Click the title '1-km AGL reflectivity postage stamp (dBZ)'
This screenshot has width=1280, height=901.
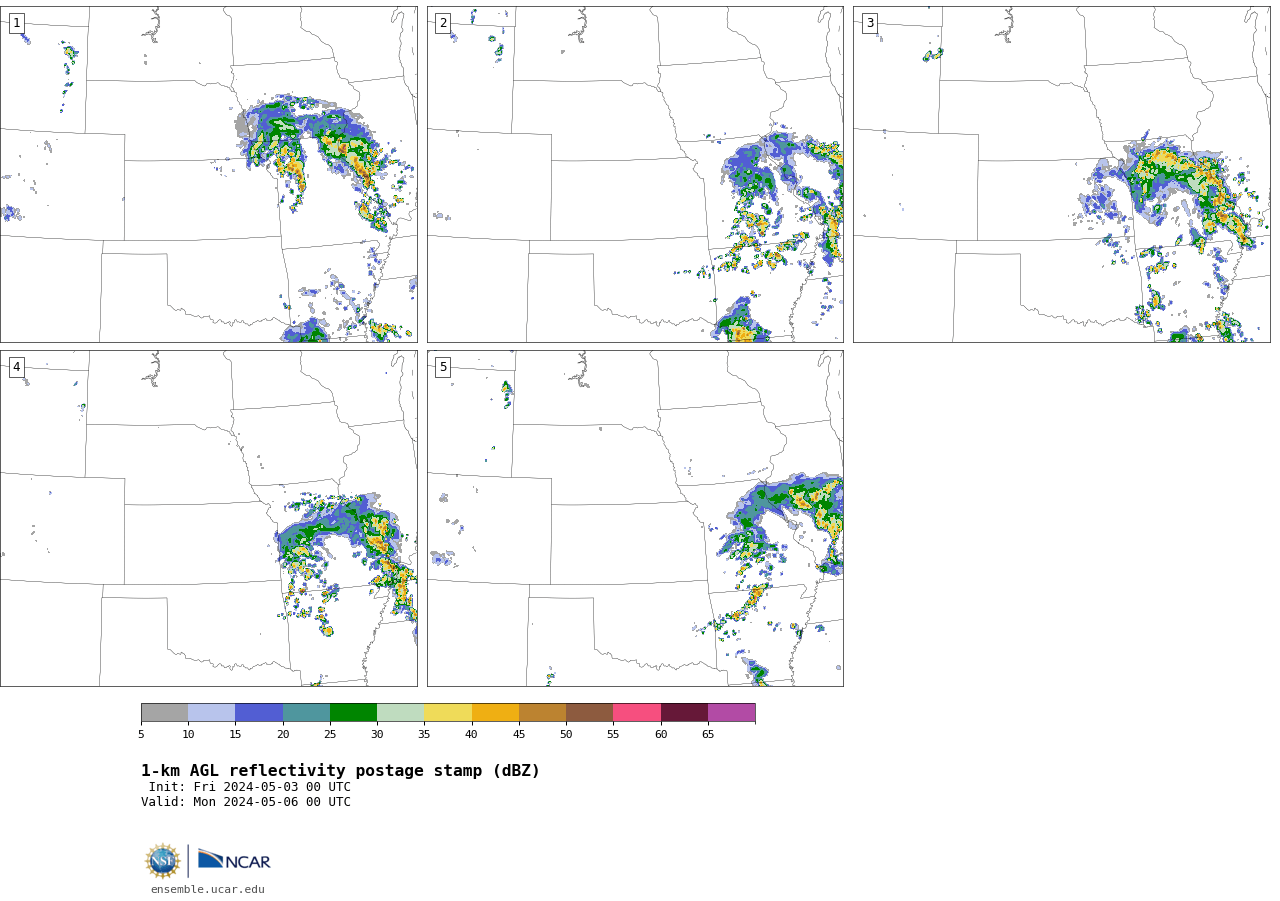(x=340, y=771)
